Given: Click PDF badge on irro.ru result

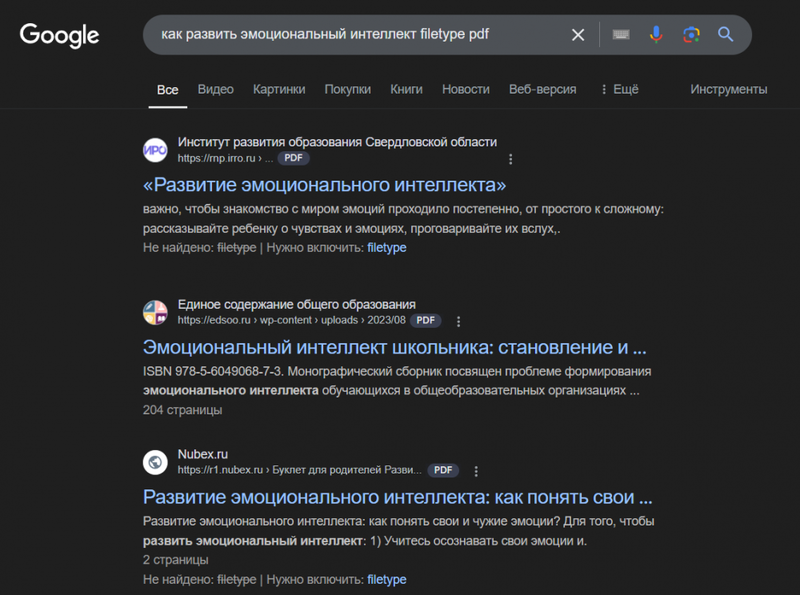Looking at the screenshot, I should (293, 158).
